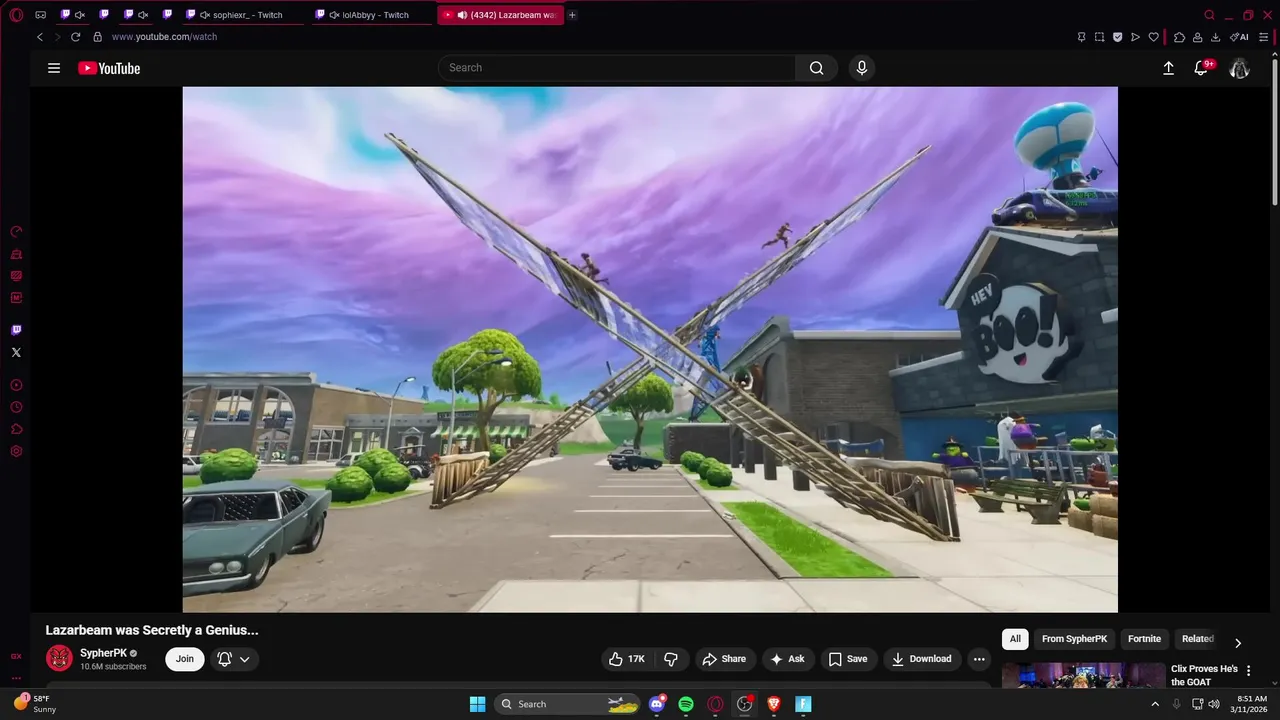The image size is (1280, 720).
Task: Open Discord from the taskbar
Action: pyautogui.click(x=657, y=704)
